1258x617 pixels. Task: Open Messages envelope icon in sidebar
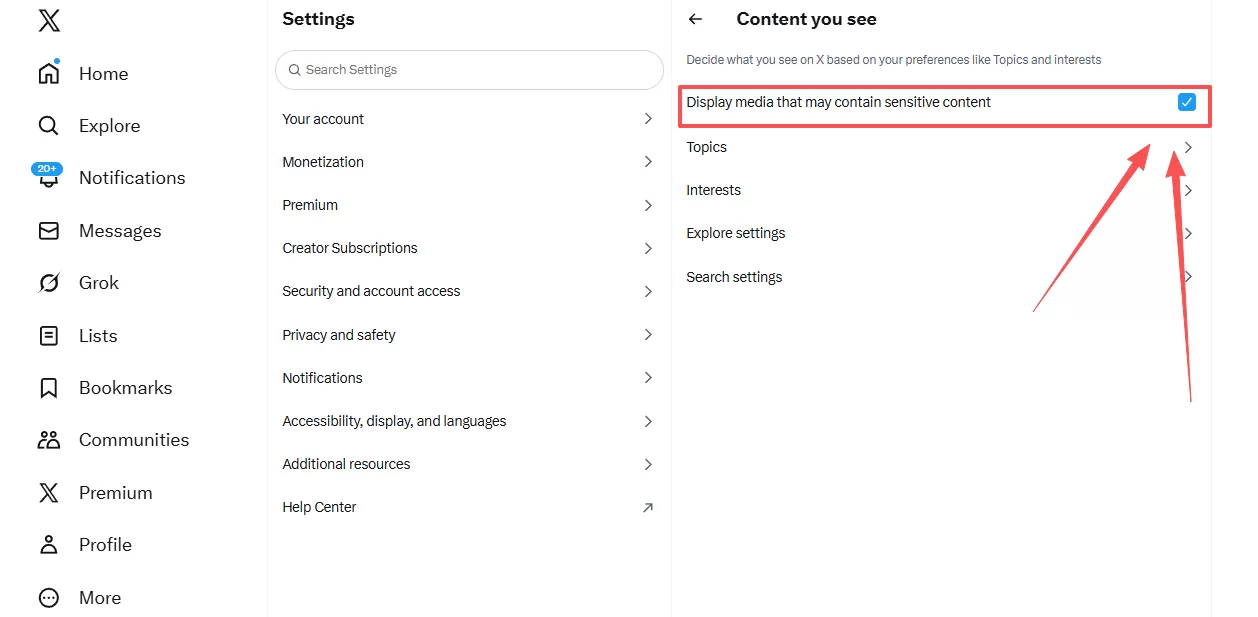coord(49,231)
